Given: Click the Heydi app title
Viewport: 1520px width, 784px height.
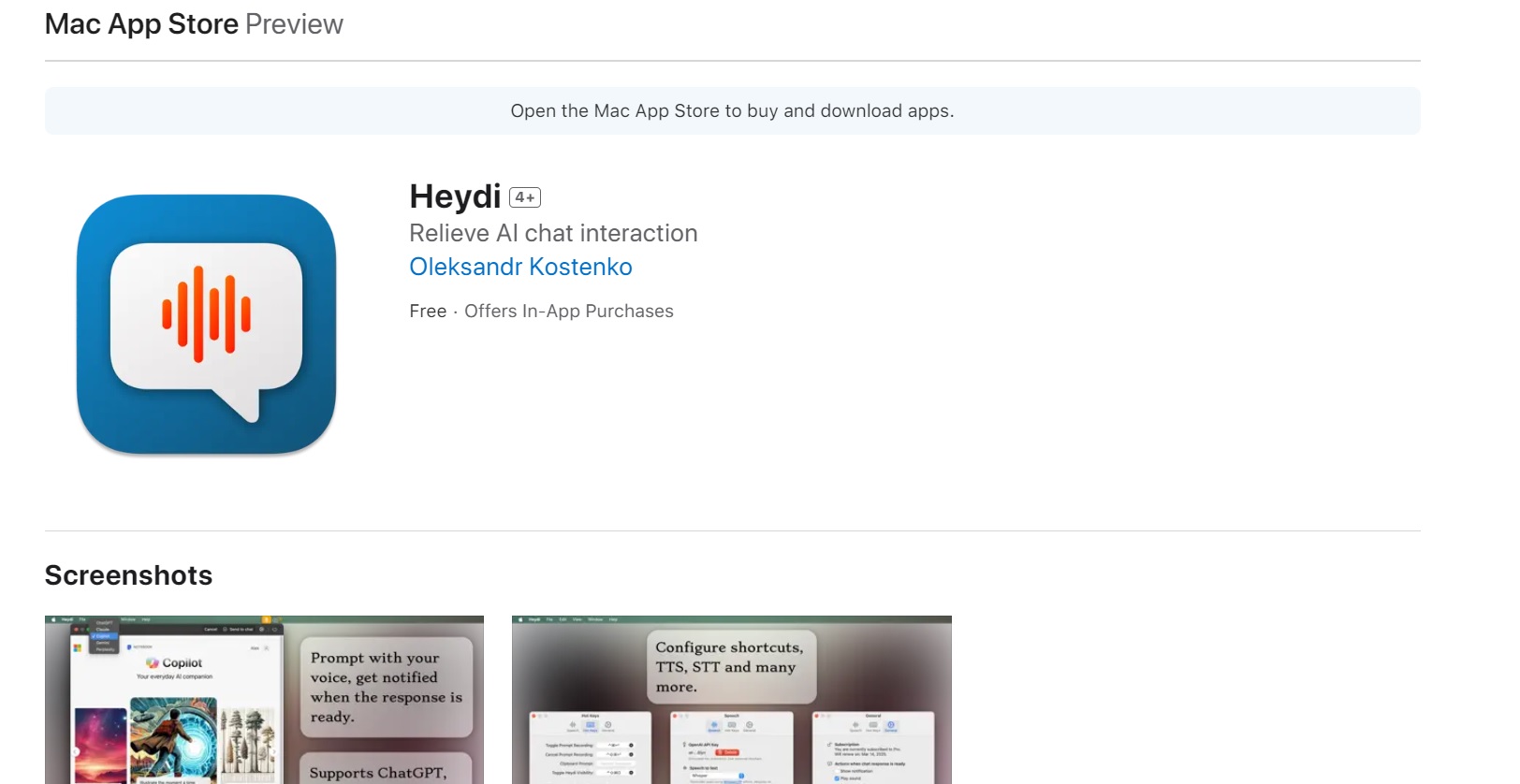Looking at the screenshot, I should point(455,196).
